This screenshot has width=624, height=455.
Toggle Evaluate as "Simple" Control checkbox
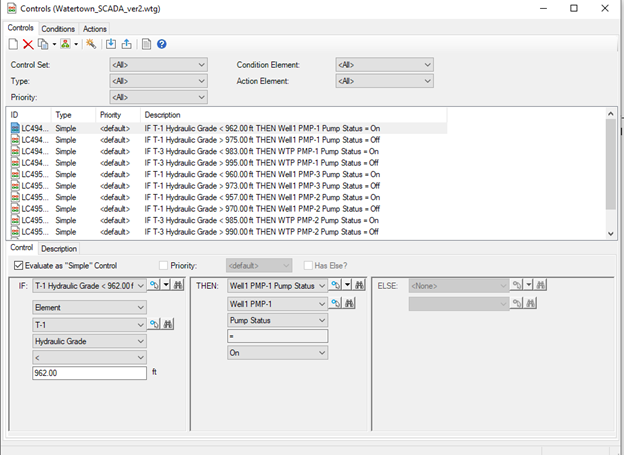point(18,266)
